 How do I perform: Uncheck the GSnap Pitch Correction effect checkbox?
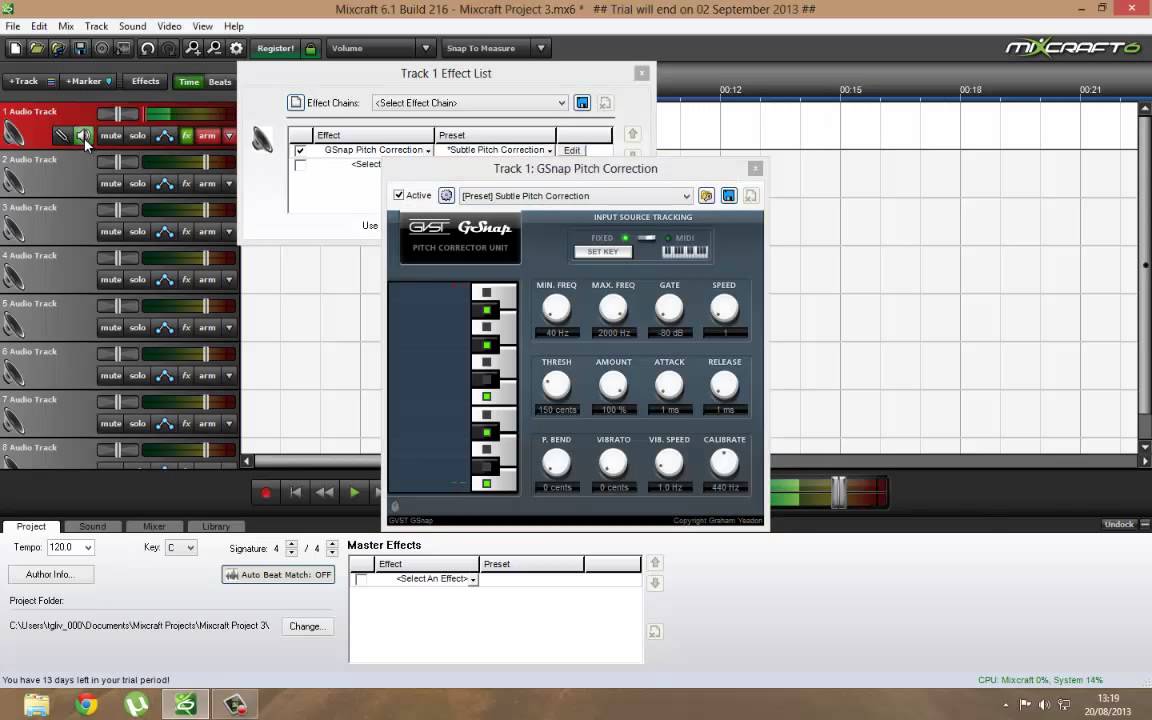pyautogui.click(x=300, y=151)
